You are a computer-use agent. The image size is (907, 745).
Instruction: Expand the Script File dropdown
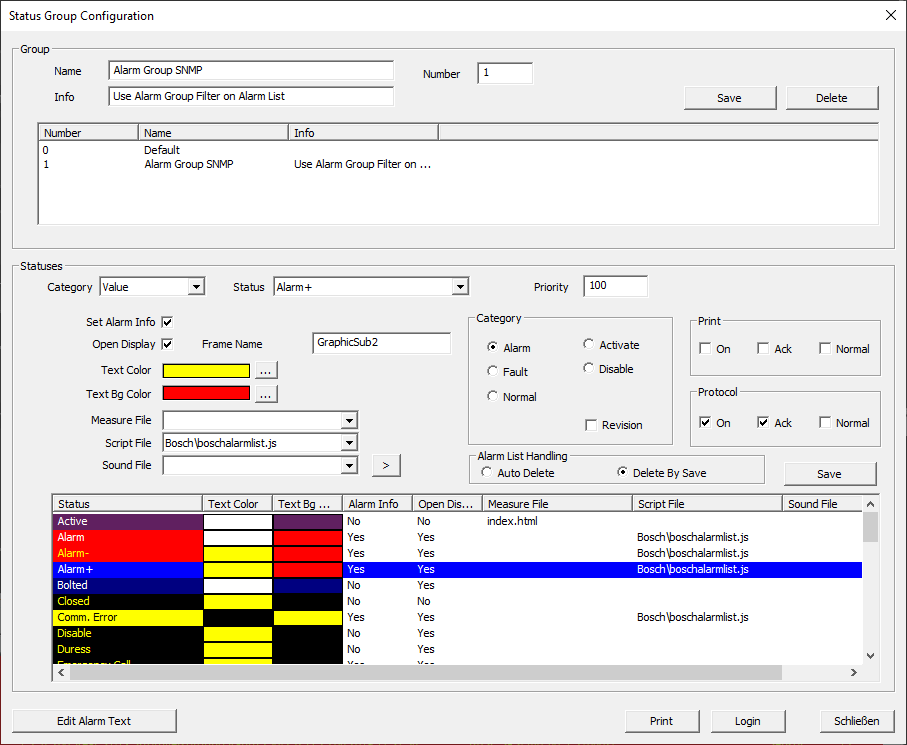tap(349, 443)
